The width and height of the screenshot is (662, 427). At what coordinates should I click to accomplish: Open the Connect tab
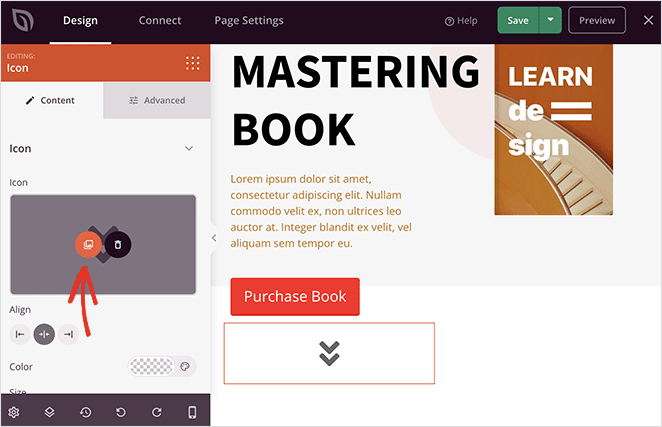[160, 20]
